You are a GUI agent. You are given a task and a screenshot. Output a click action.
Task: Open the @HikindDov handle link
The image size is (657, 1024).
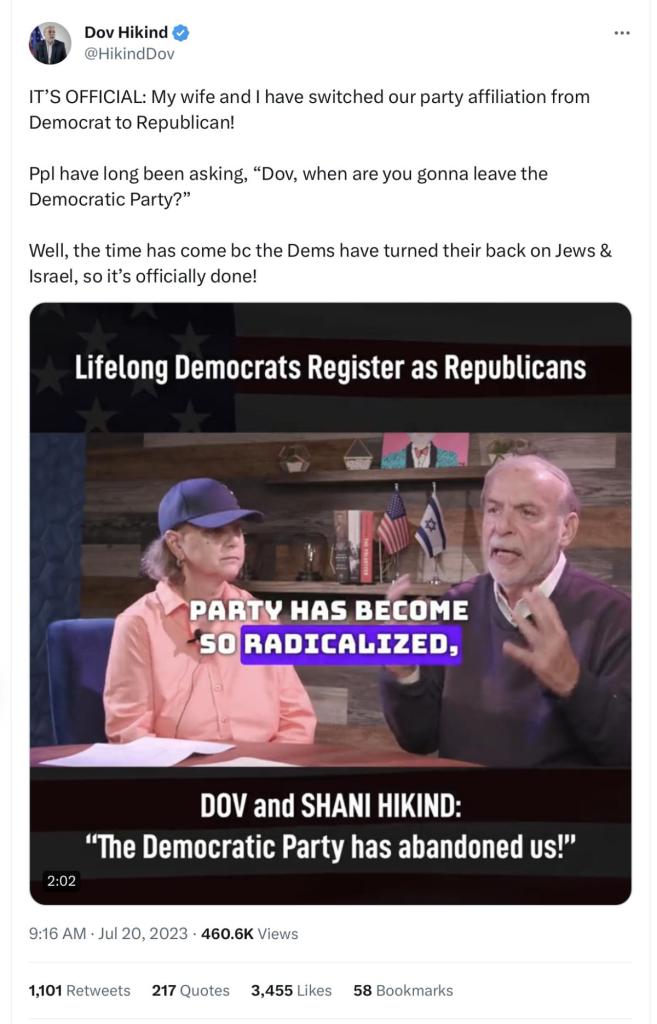tap(129, 54)
